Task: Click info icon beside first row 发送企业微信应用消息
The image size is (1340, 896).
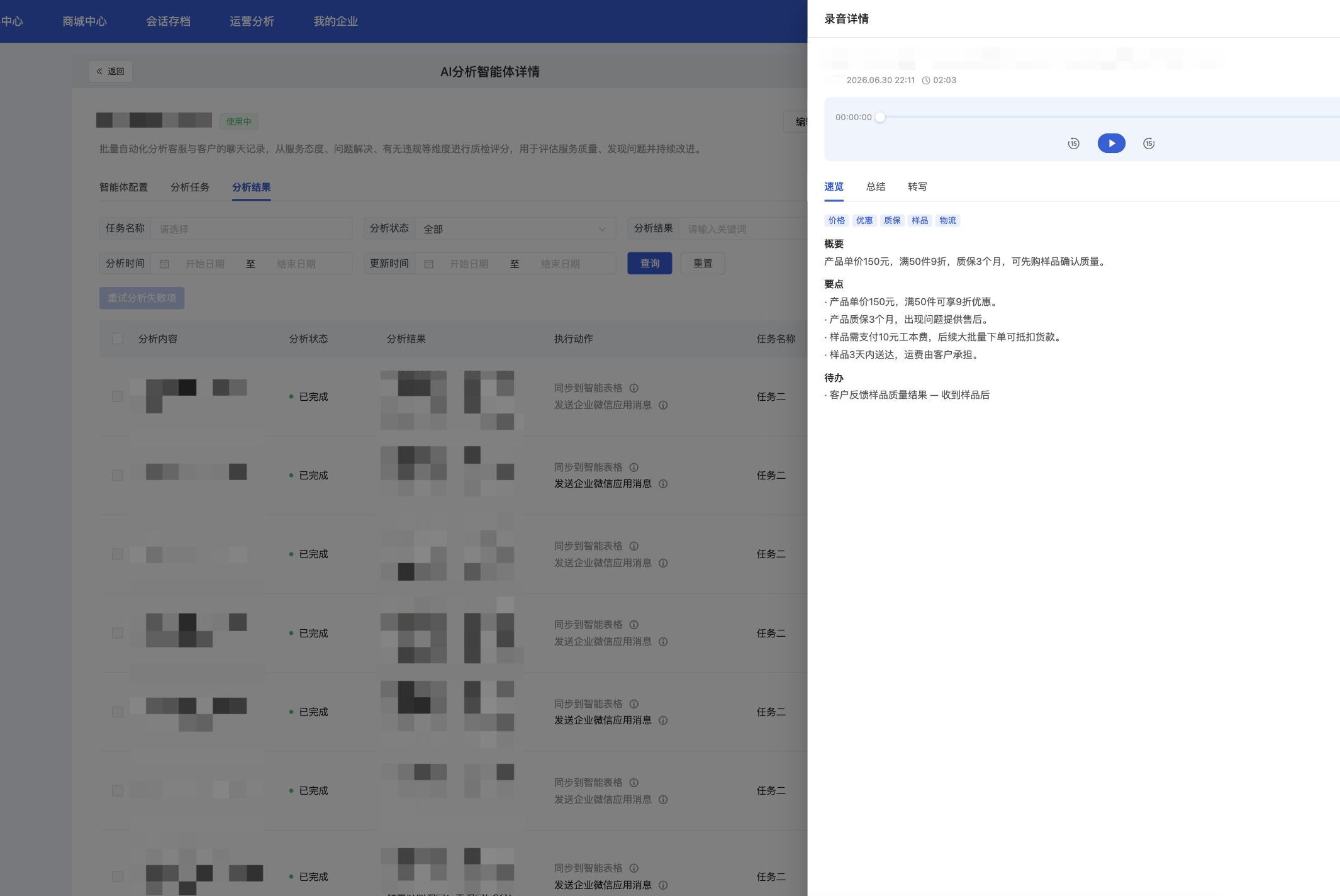Action: tap(663, 405)
